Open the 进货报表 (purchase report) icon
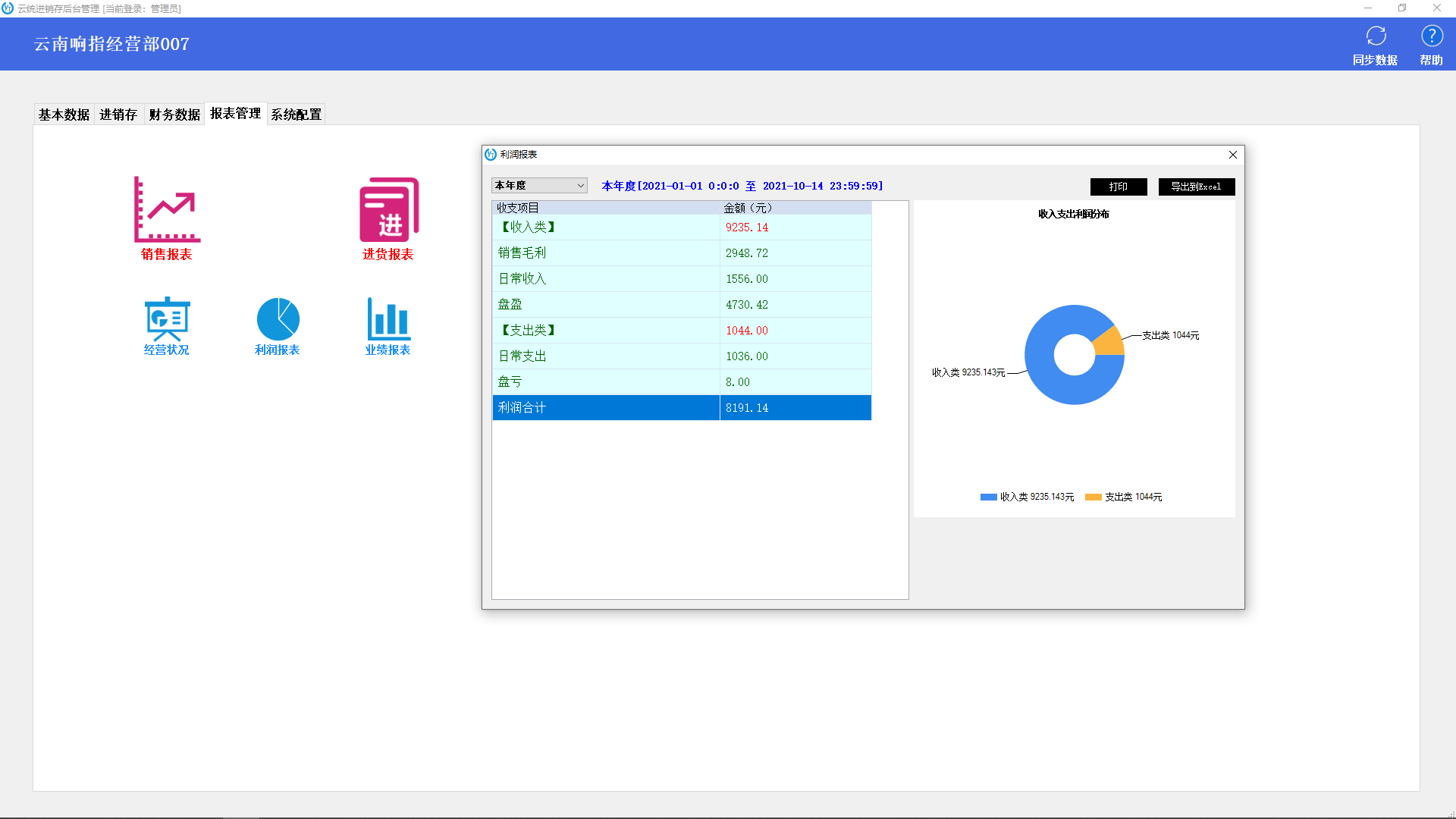Image resolution: width=1456 pixels, height=819 pixels. click(388, 218)
